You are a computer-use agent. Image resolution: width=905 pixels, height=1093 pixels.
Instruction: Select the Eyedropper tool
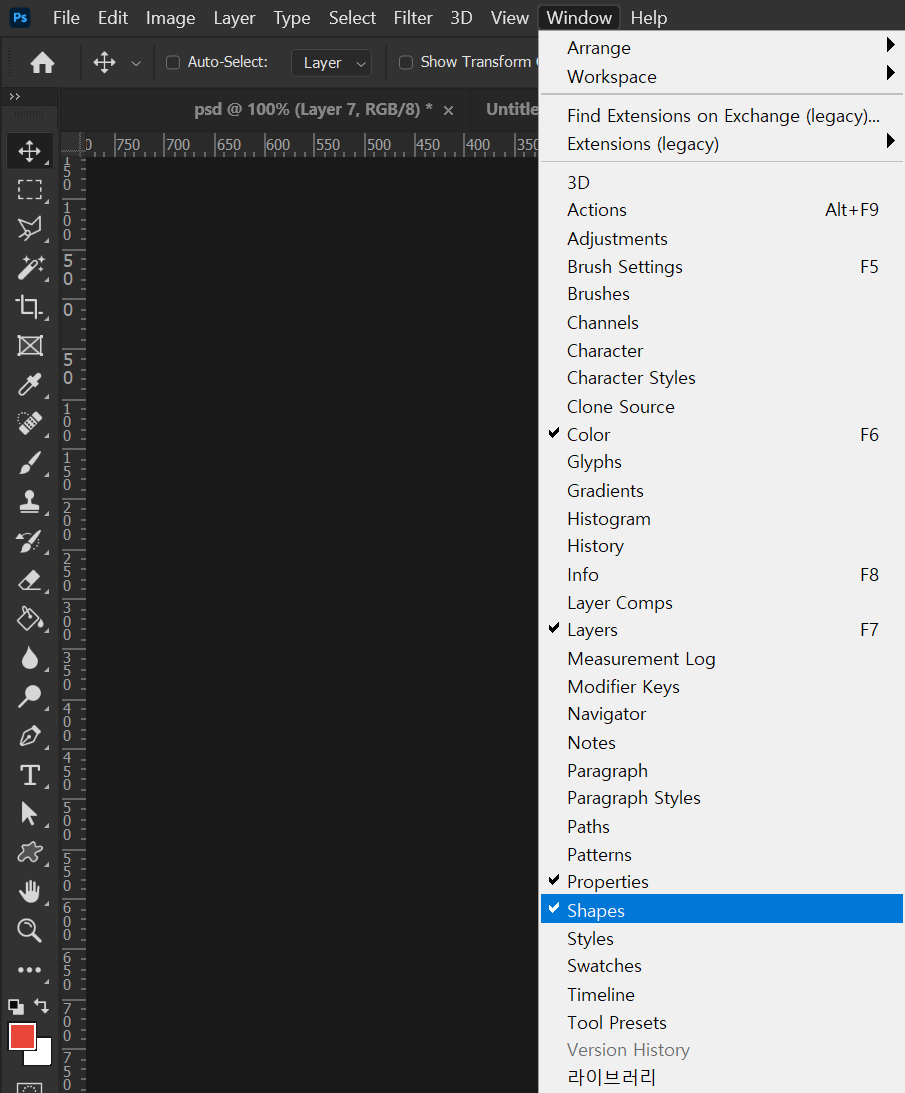[29, 384]
